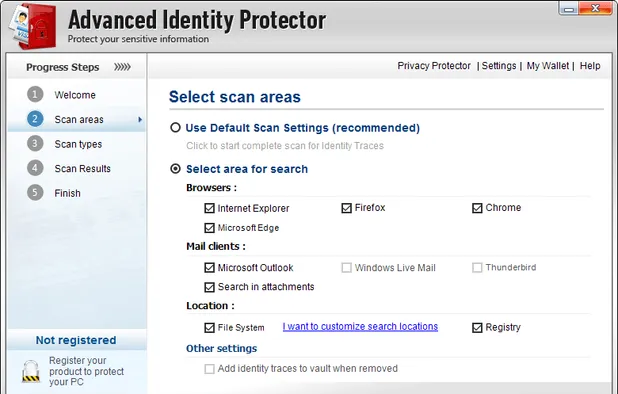Go to Scan Results step
The height and width of the screenshot is (394, 618).
coord(82,169)
